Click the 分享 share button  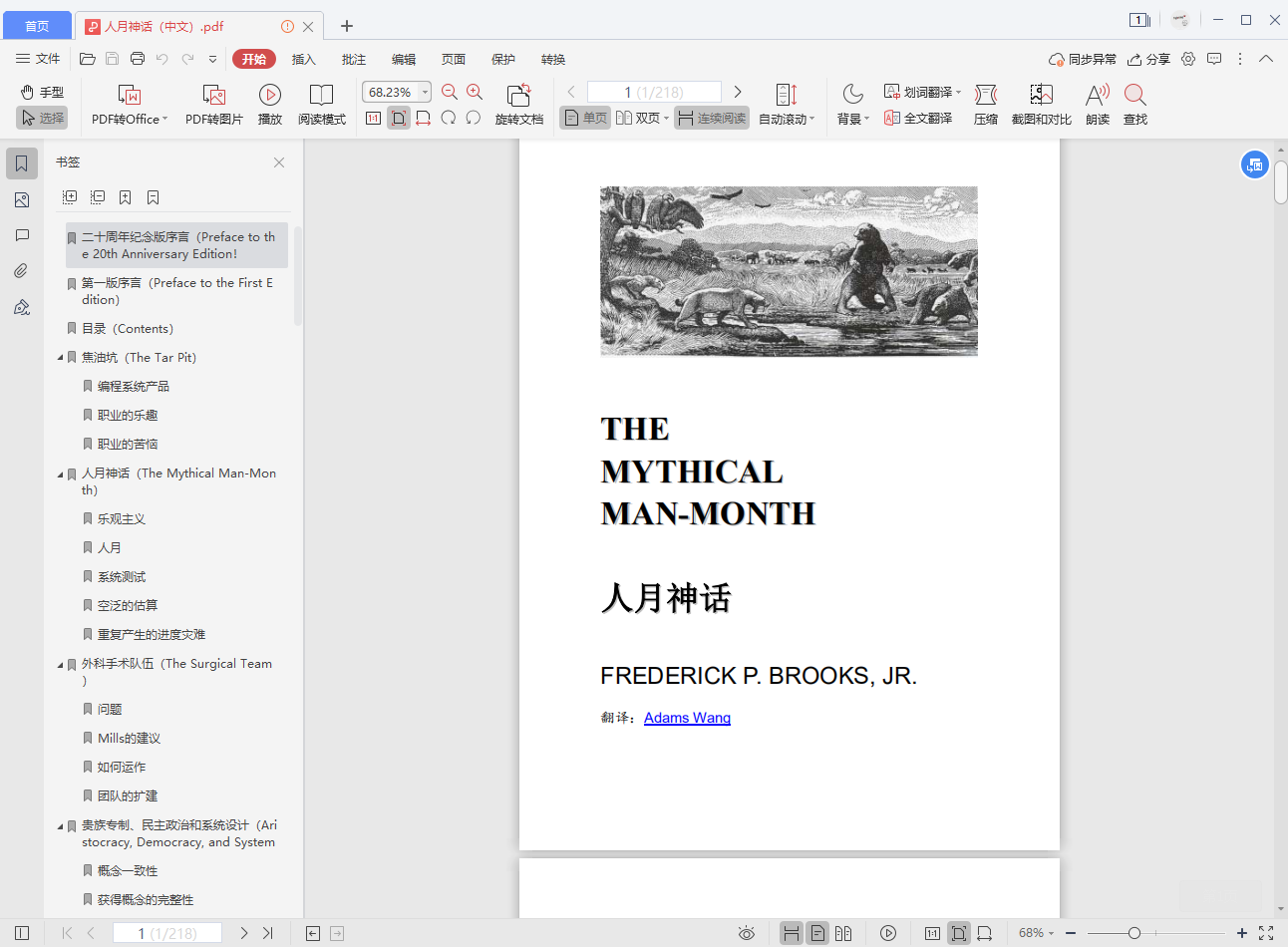(1148, 59)
